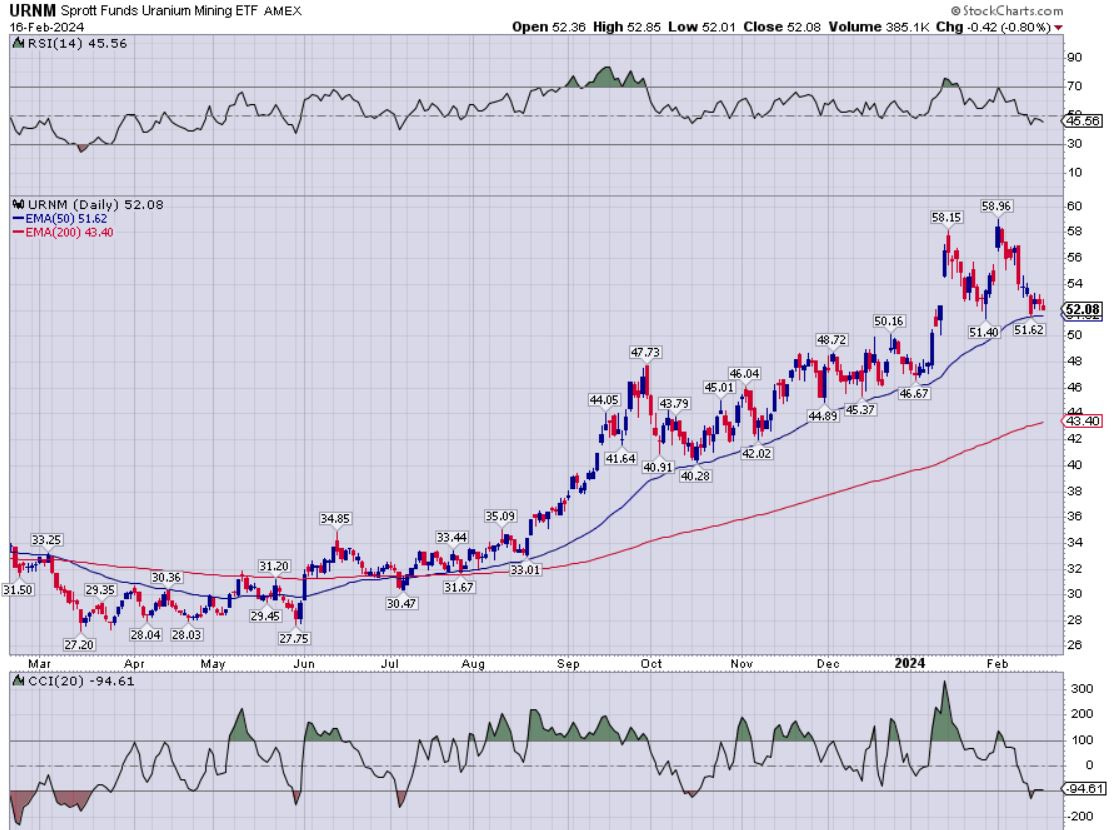Screen dimensions: 1119x830
Task: Click the 43.79 price label
Action: [x=674, y=403]
